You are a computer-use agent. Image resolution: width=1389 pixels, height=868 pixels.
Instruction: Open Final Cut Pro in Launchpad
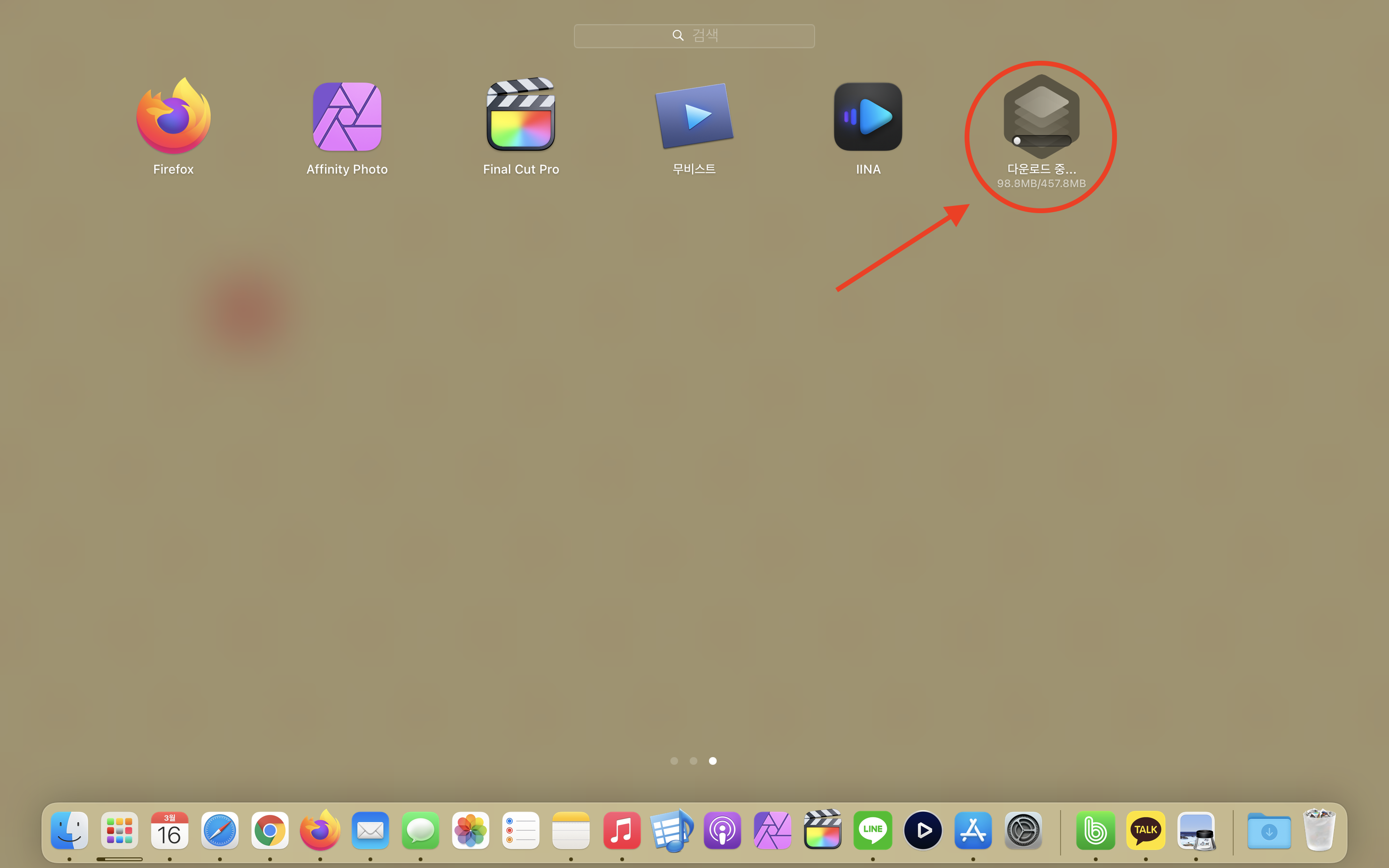tap(520, 117)
